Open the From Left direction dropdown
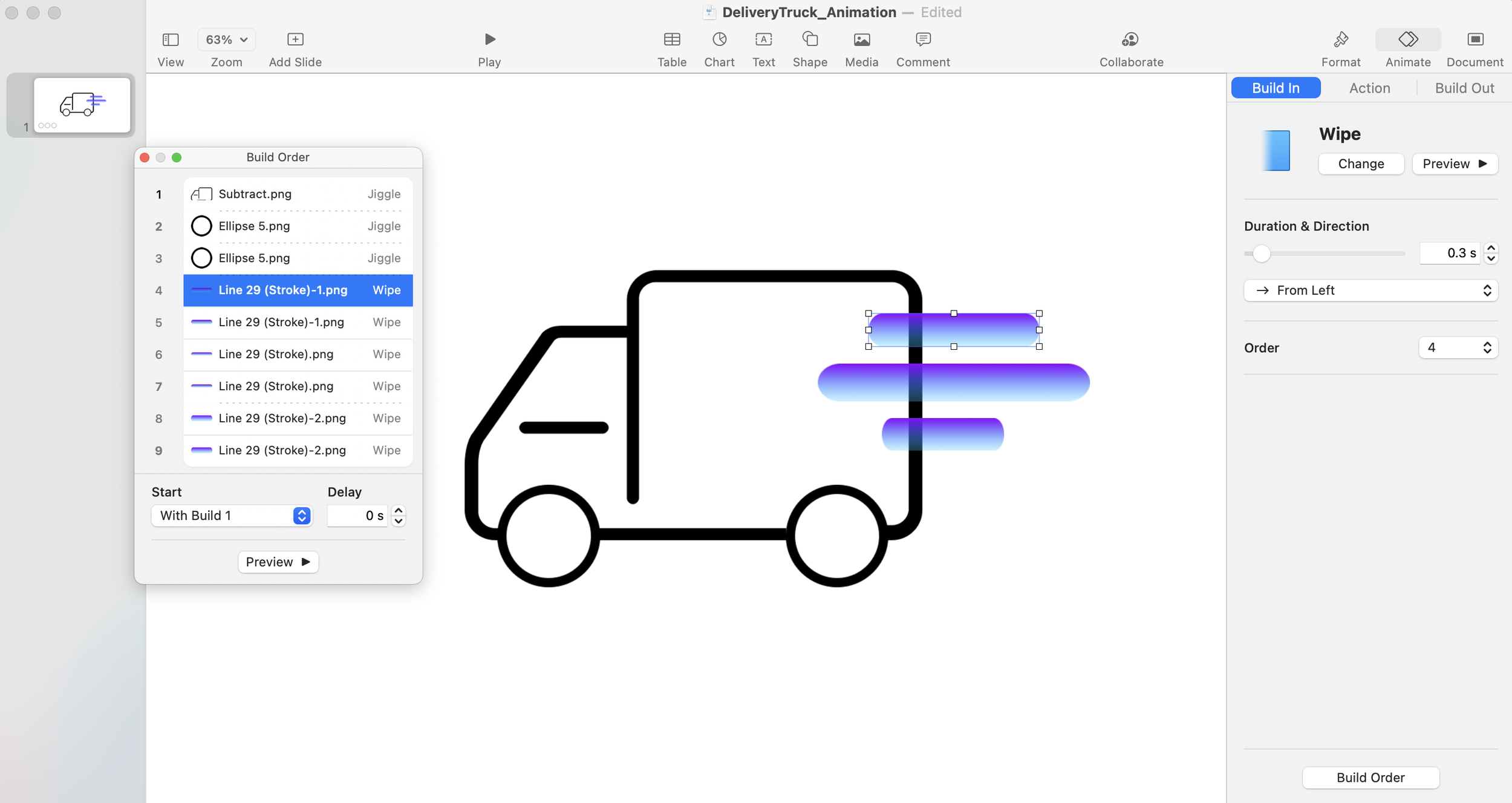 [x=1370, y=290]
